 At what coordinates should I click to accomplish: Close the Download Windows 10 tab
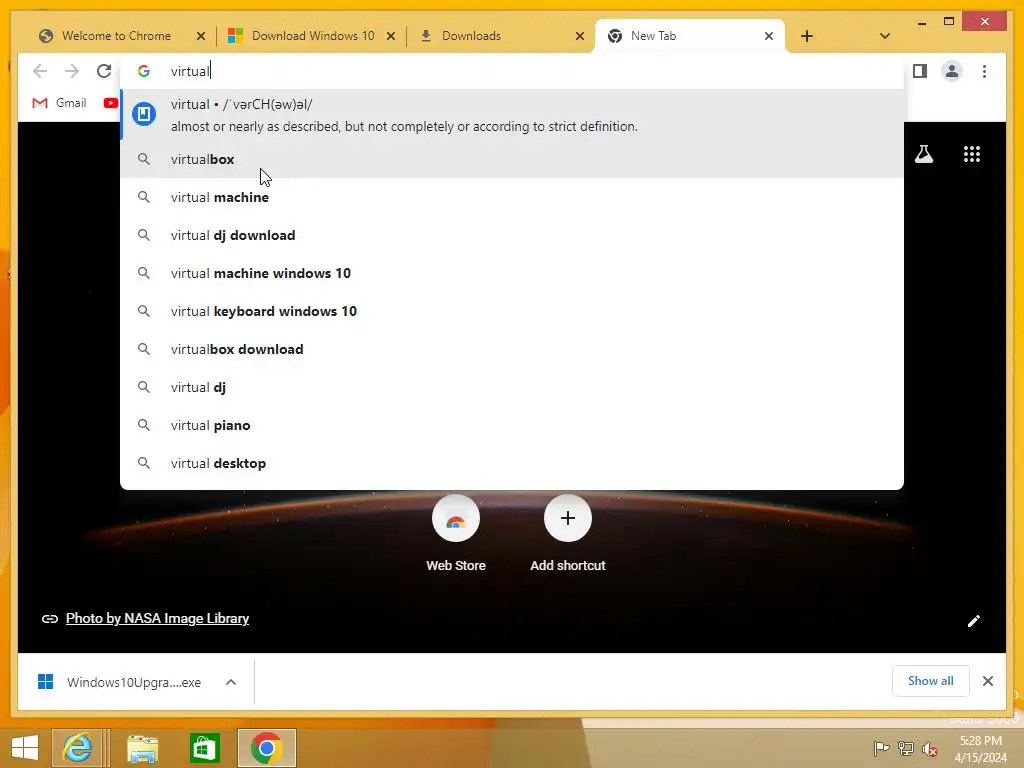click(x=391, y=36)
